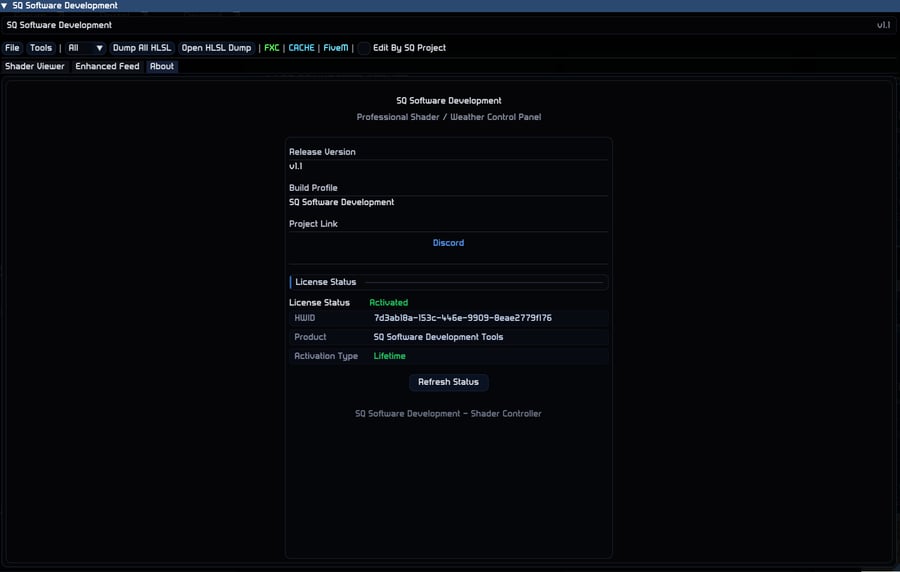Select the About tab
This screenshot has width=900, height=572.
(162, 67)
